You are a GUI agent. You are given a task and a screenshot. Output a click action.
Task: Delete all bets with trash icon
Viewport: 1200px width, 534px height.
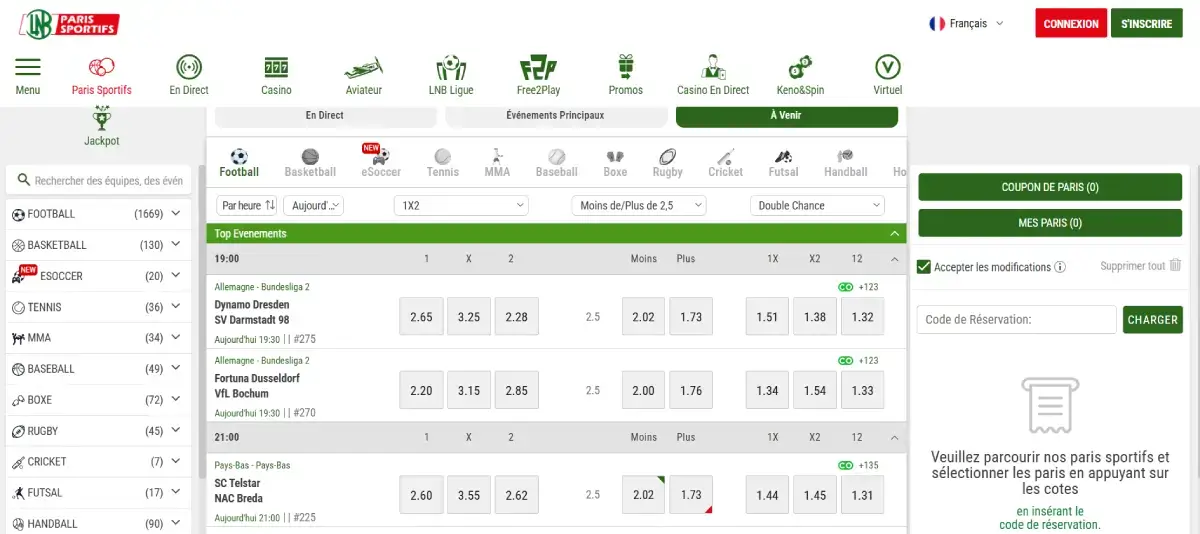point(1175,265)
